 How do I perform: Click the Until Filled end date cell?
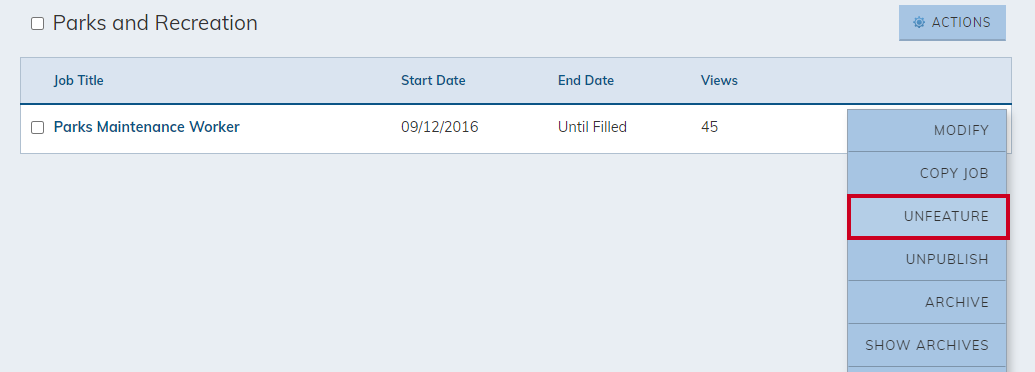click(x=592, y=127)
